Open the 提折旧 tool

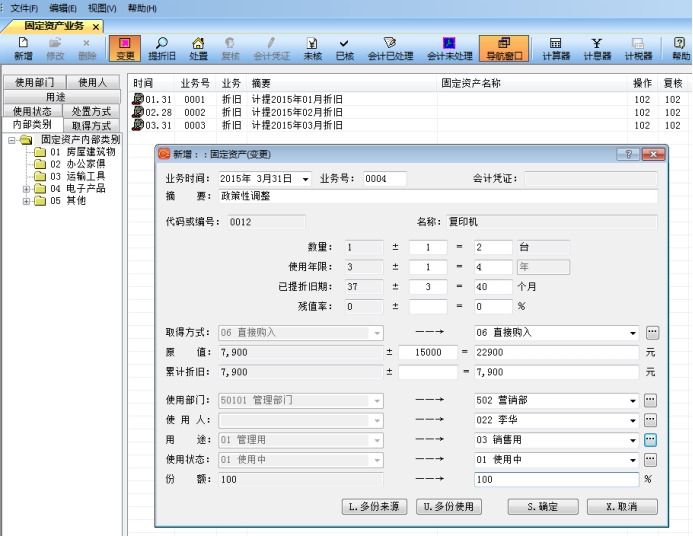pos(162,49)
